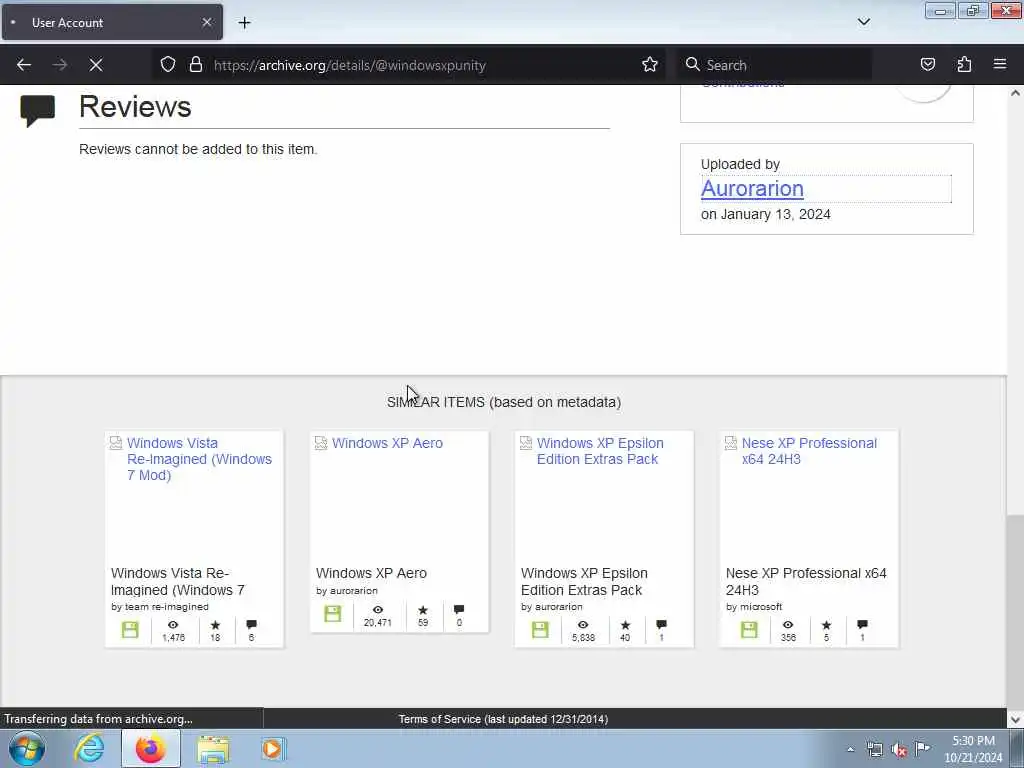Screen dimensions: 1024x768
Task: Click favorites star showing 18
Action: (x=215, y=625)
